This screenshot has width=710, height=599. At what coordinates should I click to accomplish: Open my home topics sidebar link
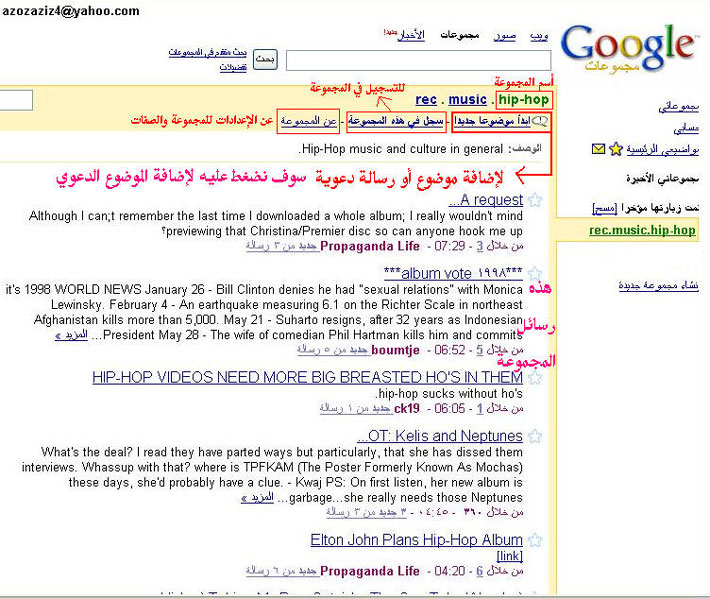(x=662, y=149)
